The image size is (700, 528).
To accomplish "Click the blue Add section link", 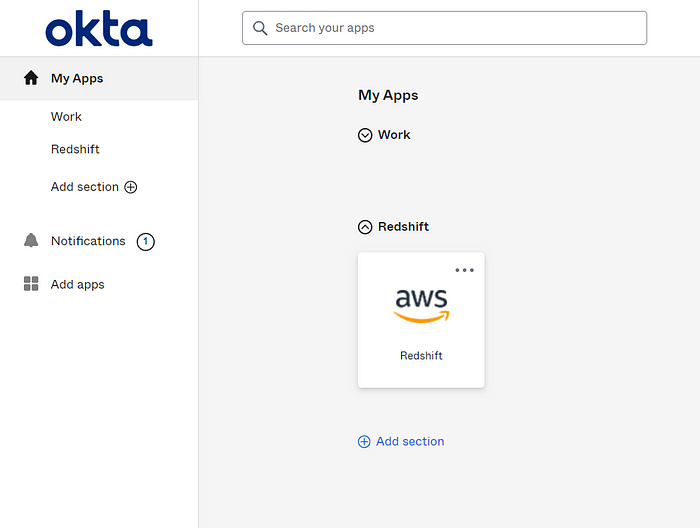I will pyautogui.click(x=410, y=441).
